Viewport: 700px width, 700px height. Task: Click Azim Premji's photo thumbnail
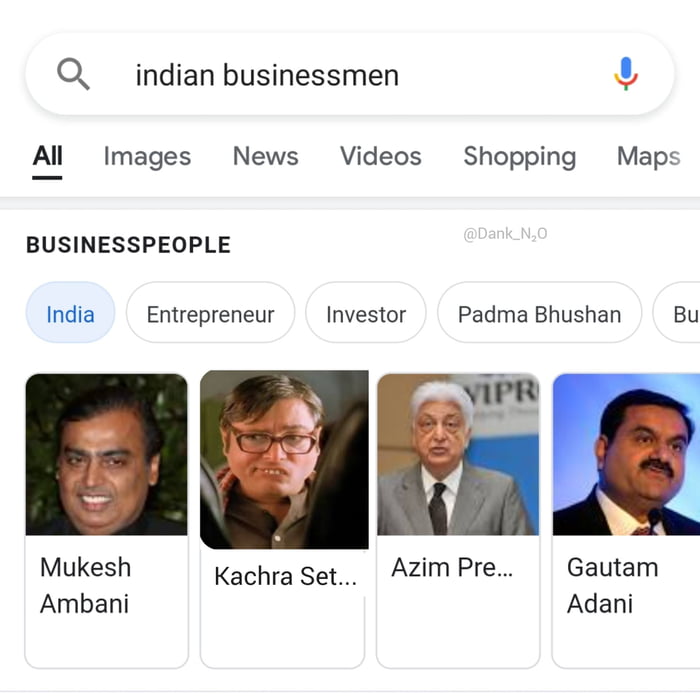pyautogui.click(x=458, y=455)
